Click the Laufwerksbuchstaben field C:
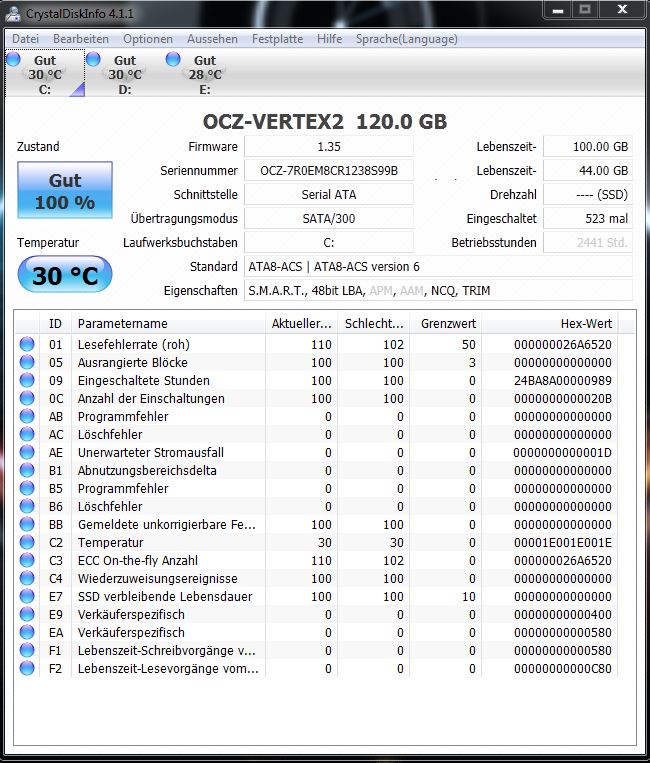Image resolution: width=650 pixels, height=763 pixels. tap(329, 242)
